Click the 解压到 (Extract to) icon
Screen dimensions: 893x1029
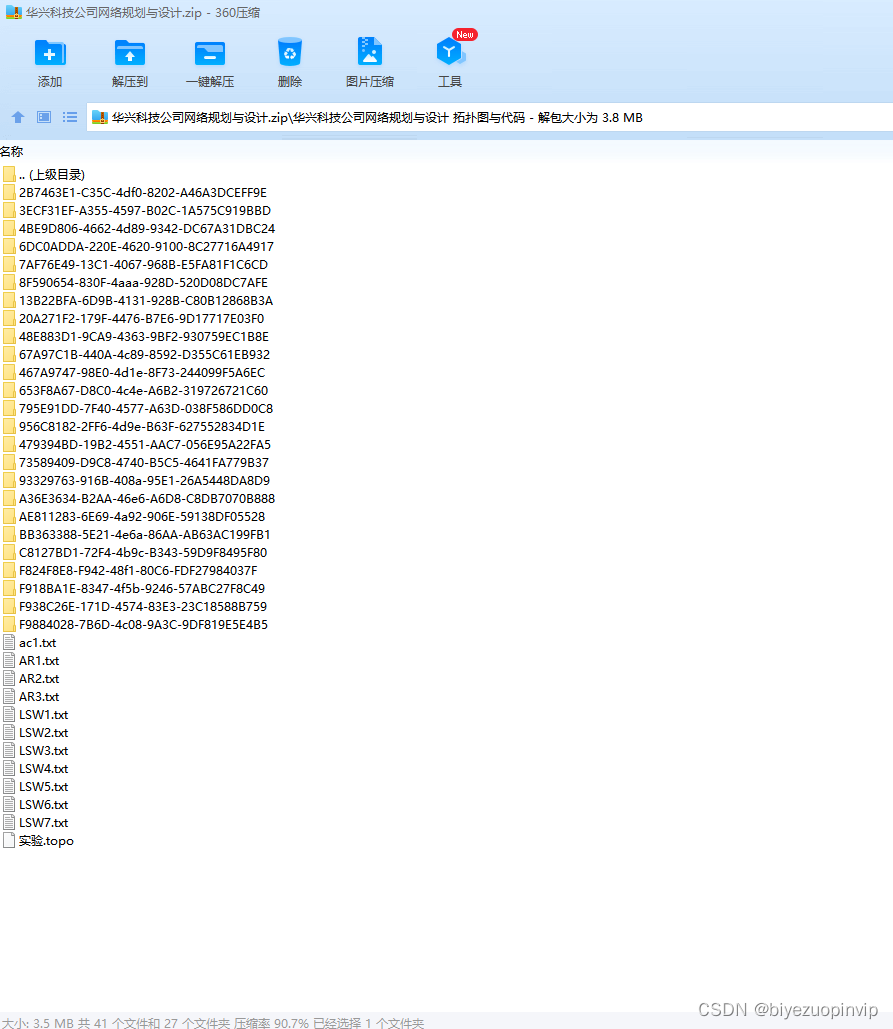pyautogui.click(x=130, y=53)
